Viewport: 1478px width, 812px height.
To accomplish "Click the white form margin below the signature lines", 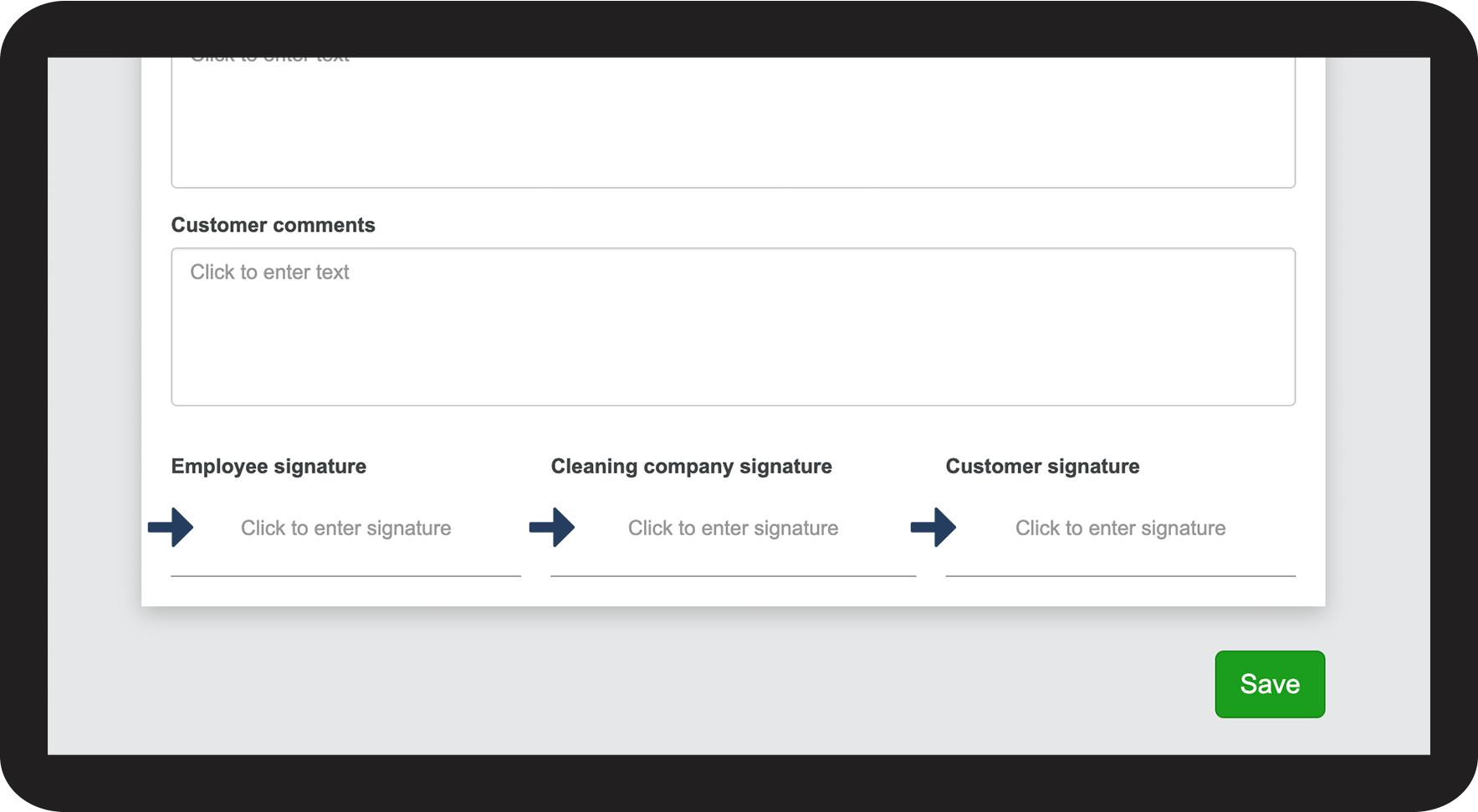I will [x=733, y=592].
